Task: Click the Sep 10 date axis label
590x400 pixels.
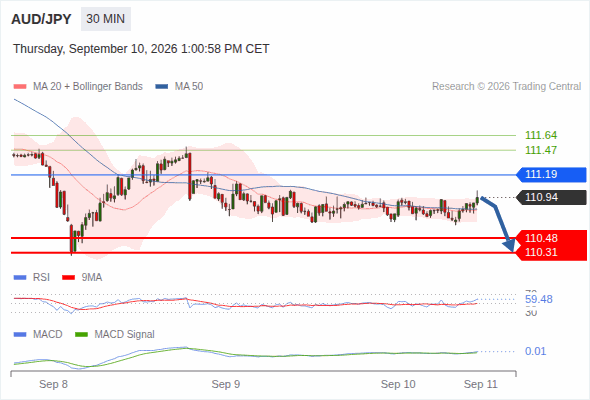Action: pos(398,384)
